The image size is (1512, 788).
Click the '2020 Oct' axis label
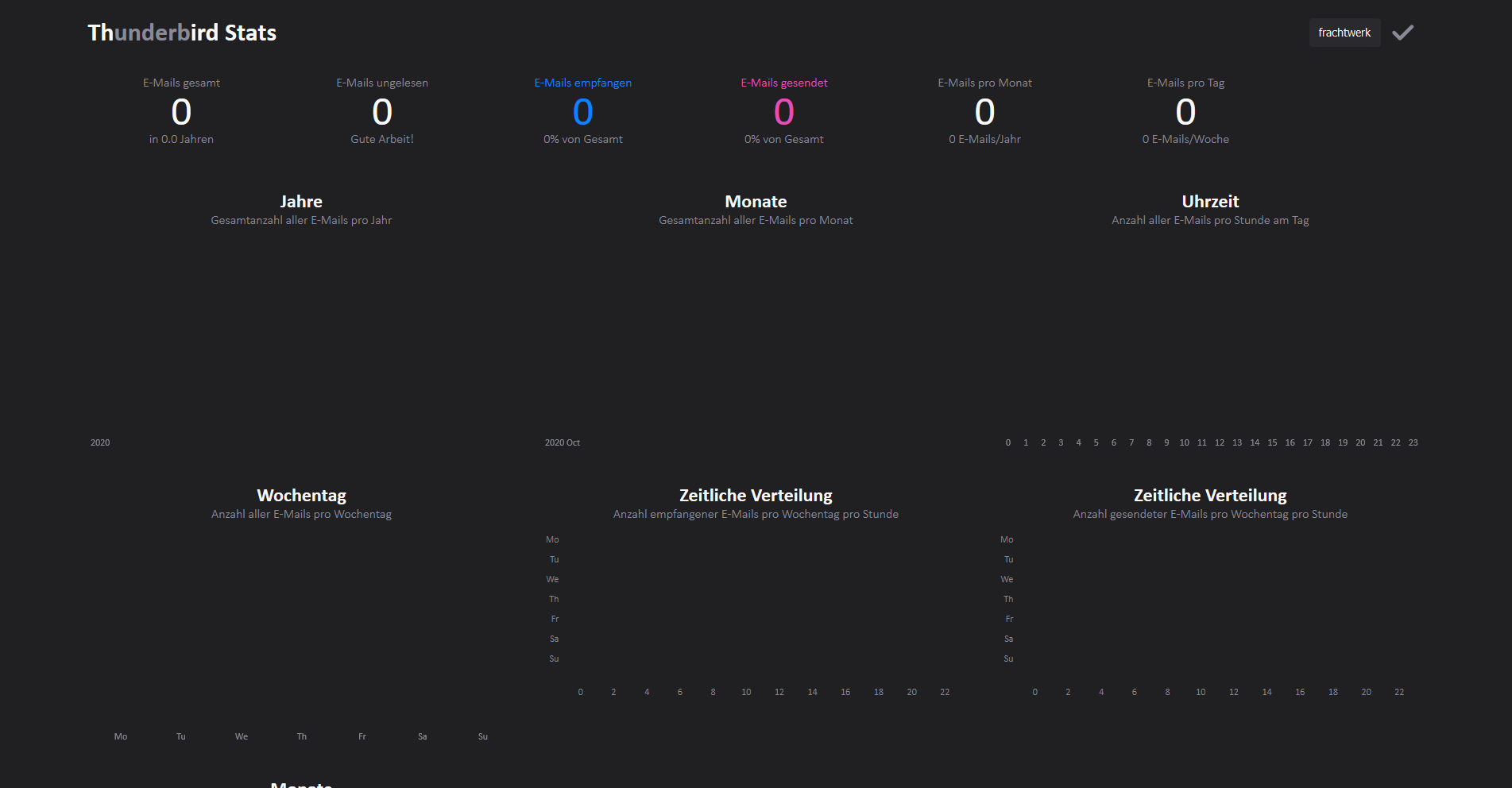563,442
